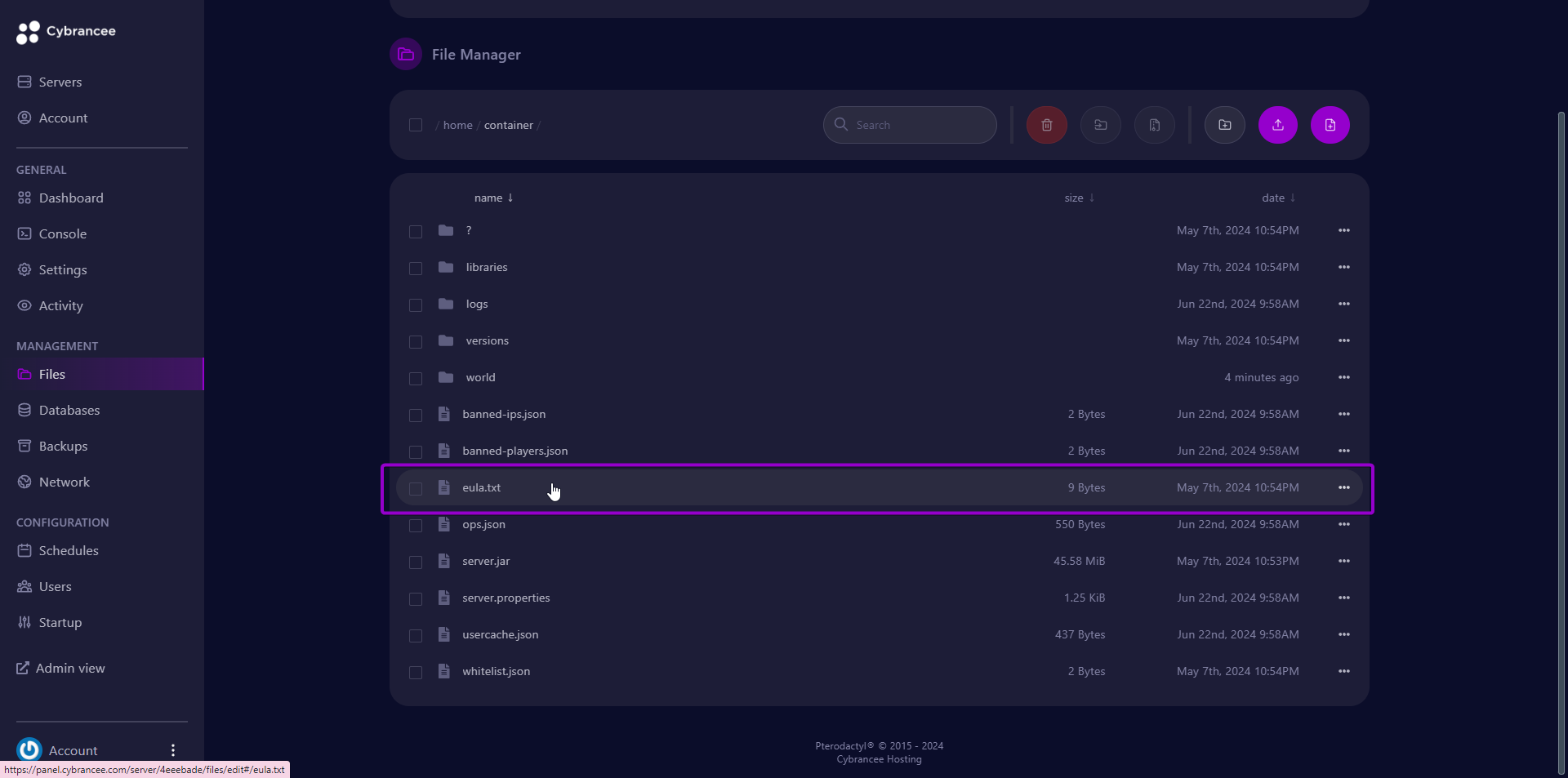Open the Cybrancee logo home link
The width and height of the screenshot is (1568, 778).
(66, 32)
